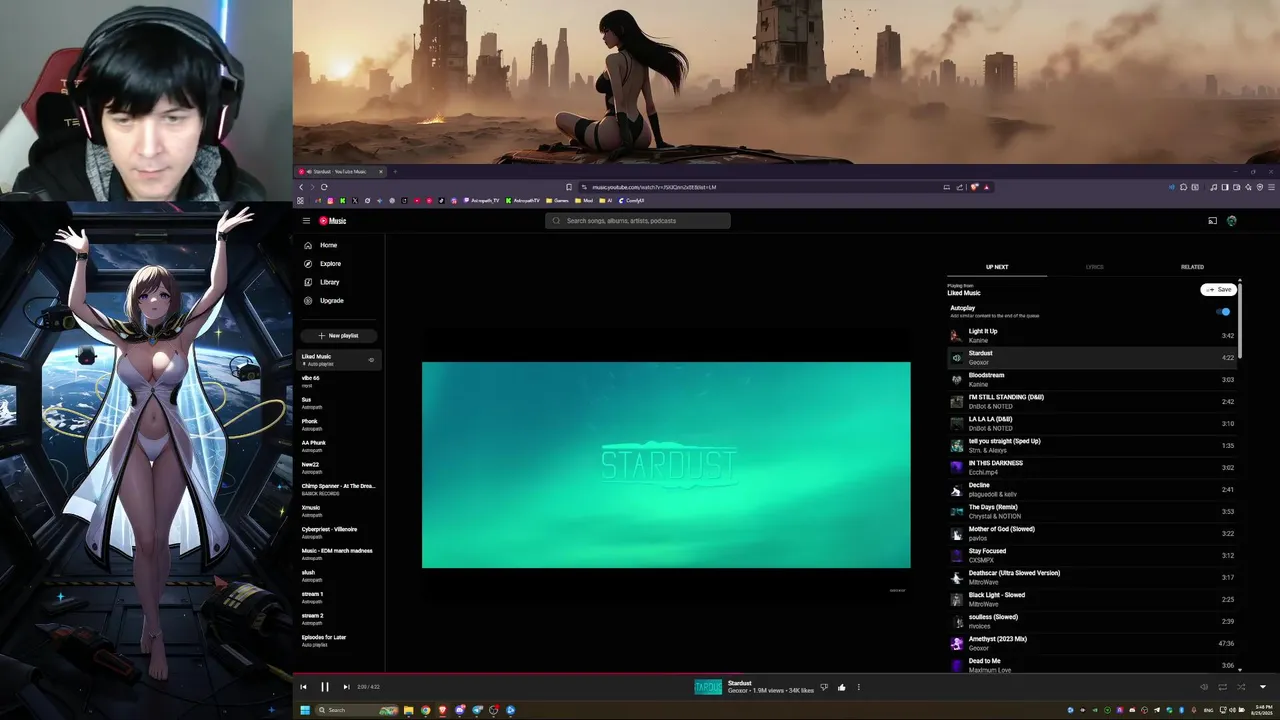
Task: Play Mother of God (Slowed) in queue
Action: [x=1093, y=534]
